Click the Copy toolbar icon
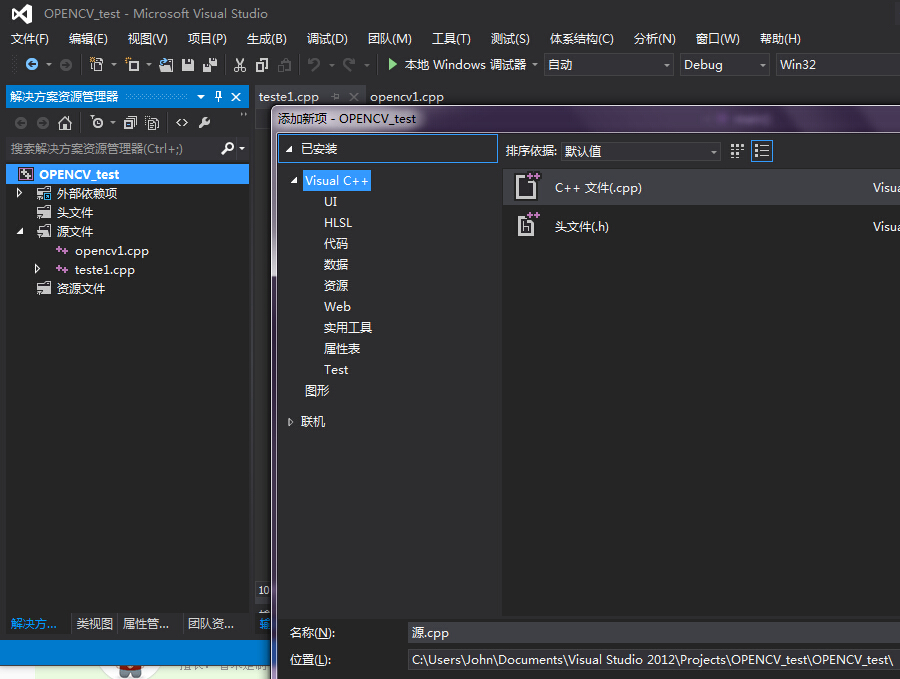The image size is (900, 679). pyautogui.click(x=262, y=65)
